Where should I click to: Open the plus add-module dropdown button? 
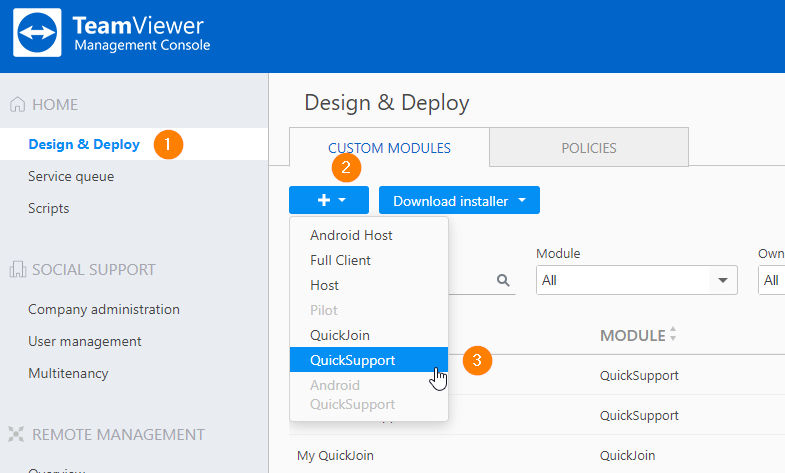click(x=329, y=200)
